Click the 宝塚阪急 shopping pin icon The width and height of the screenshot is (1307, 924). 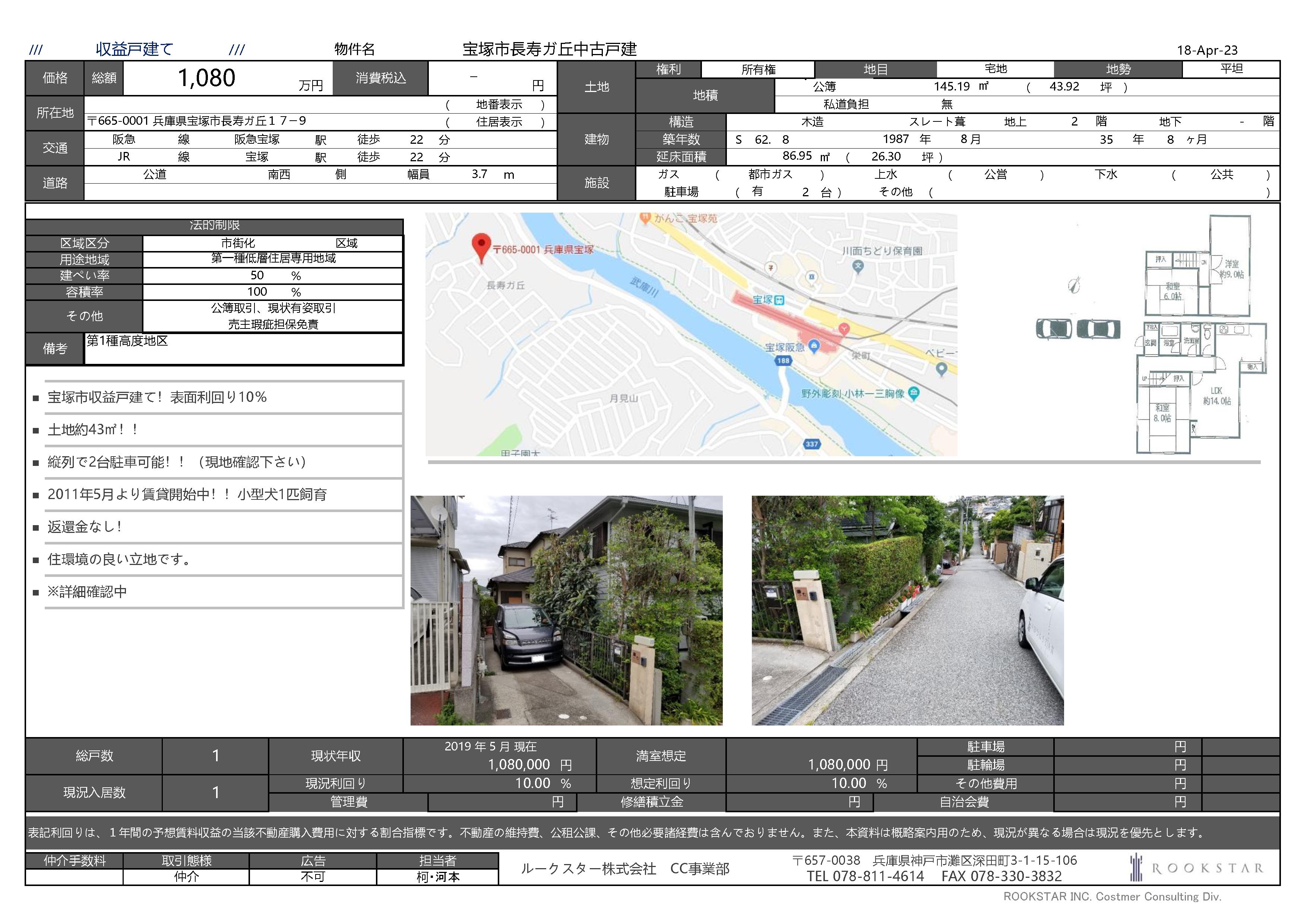pyautogui.click(x=814, y=345)
